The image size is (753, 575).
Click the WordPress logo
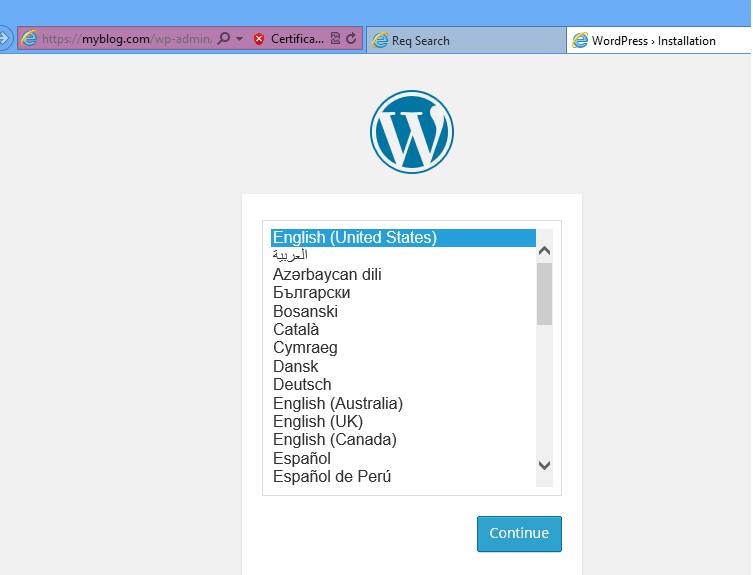[412, 132]
